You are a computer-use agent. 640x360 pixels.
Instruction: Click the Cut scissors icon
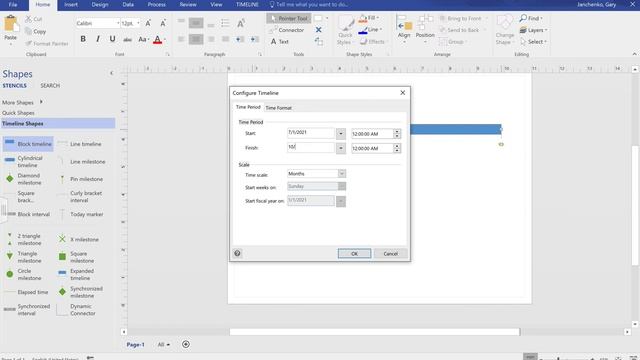coord(28,19)
